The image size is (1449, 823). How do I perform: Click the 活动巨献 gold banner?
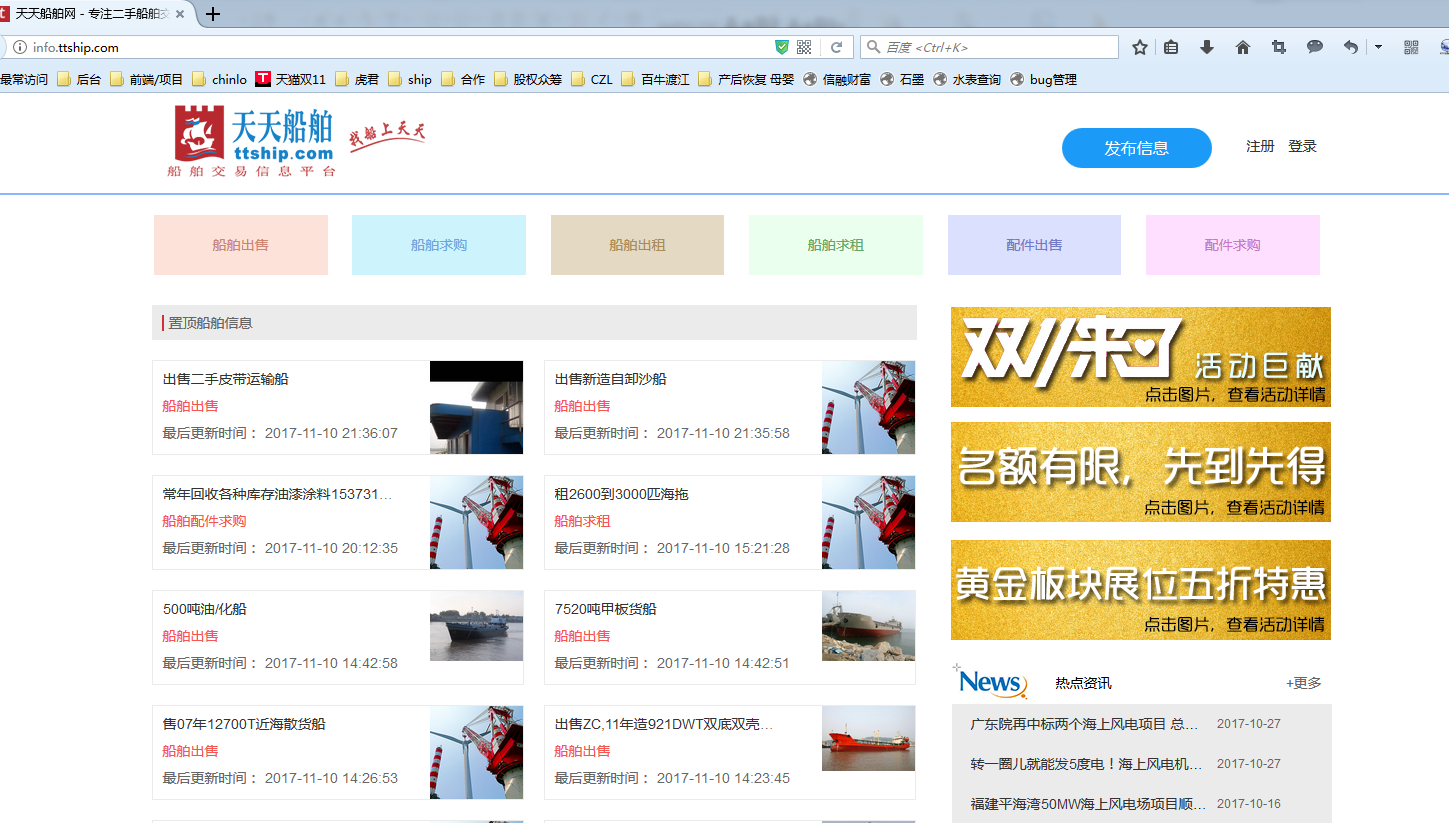click(1141, 357)
